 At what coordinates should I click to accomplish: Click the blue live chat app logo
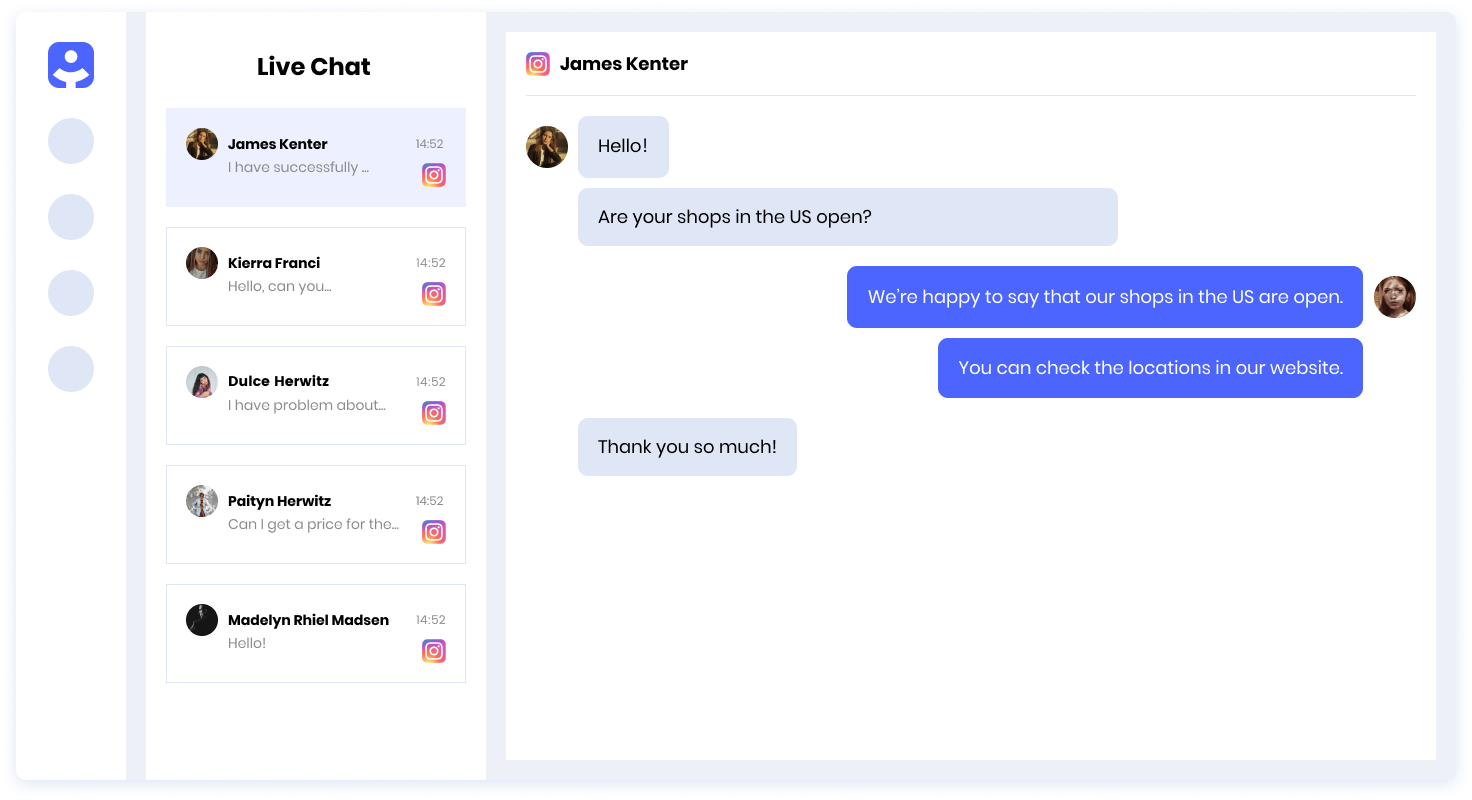click(70, 64)
